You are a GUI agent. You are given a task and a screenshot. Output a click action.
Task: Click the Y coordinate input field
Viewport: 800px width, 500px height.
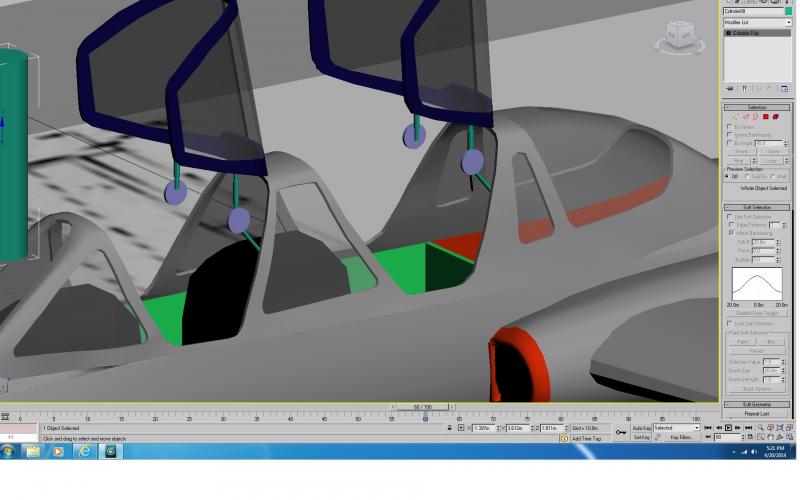517,428
